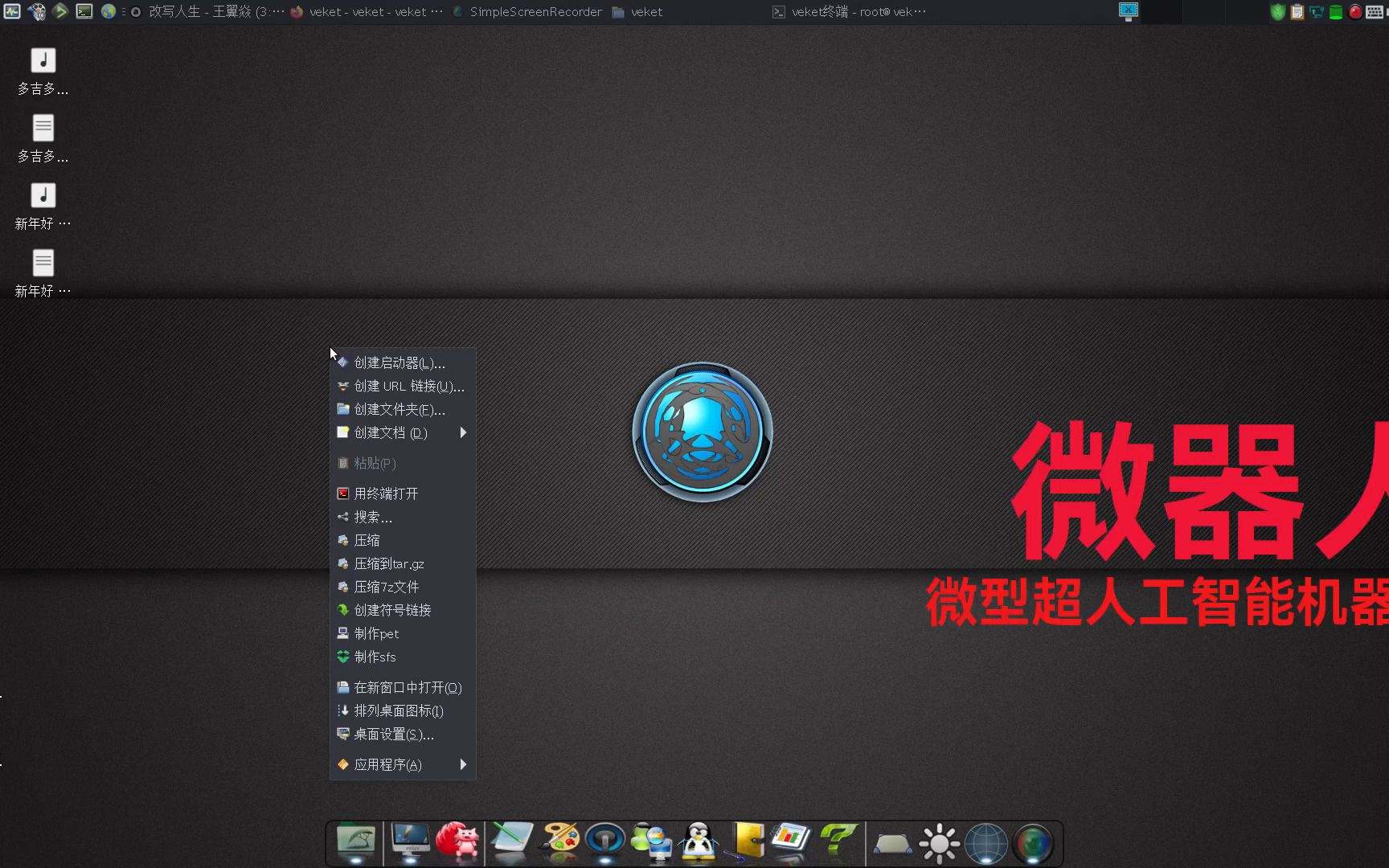This screenshot has height=868, width=1389.
Task: Switch to the veket file manager taskbar window
Action: [x=637, y=12]
